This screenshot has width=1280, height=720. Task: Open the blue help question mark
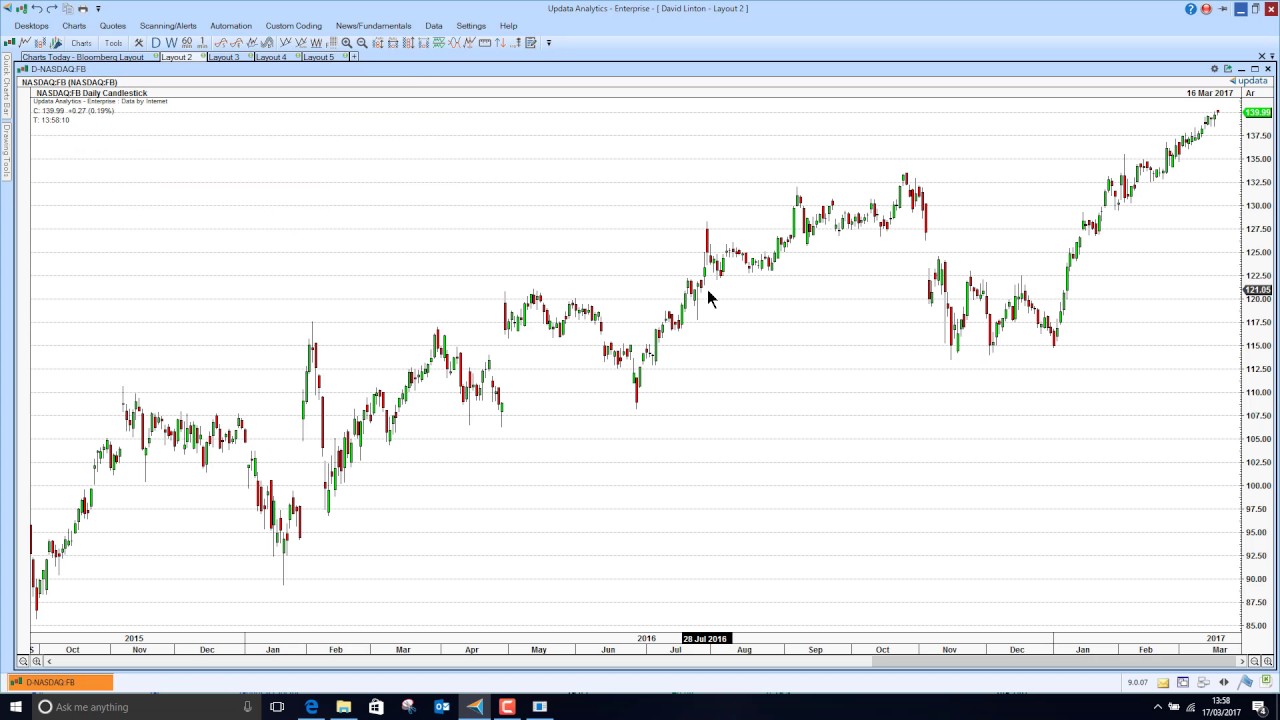click(x=1191, y=9)
